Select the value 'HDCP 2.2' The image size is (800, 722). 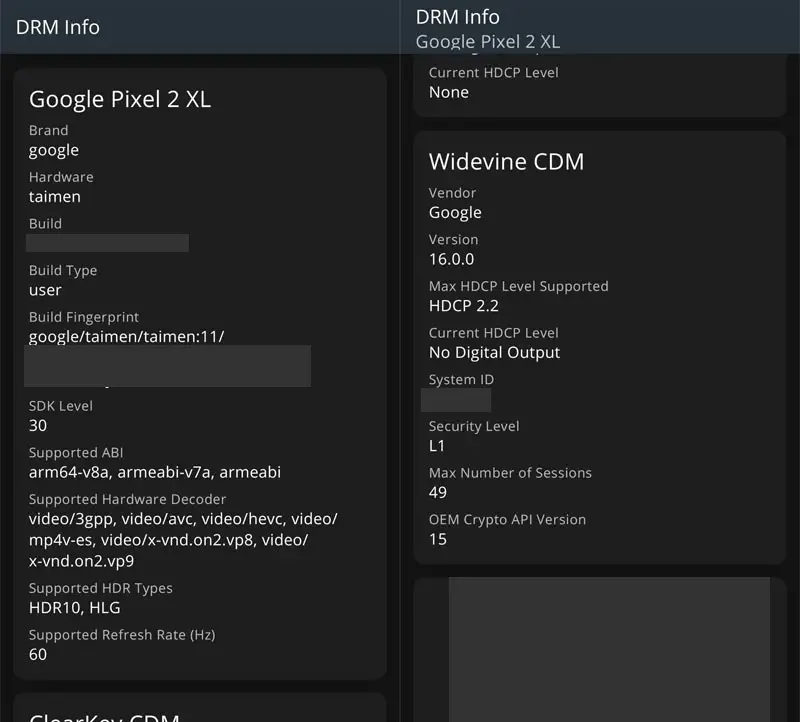[x=464, y=306]
